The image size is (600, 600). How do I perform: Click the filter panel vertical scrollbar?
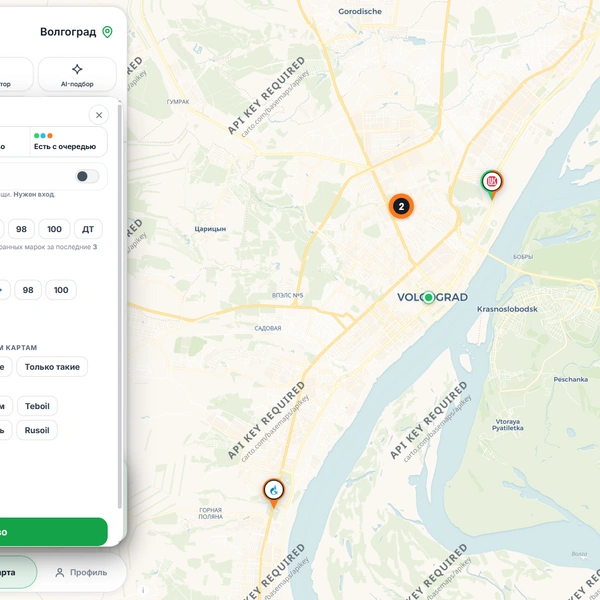120,306
